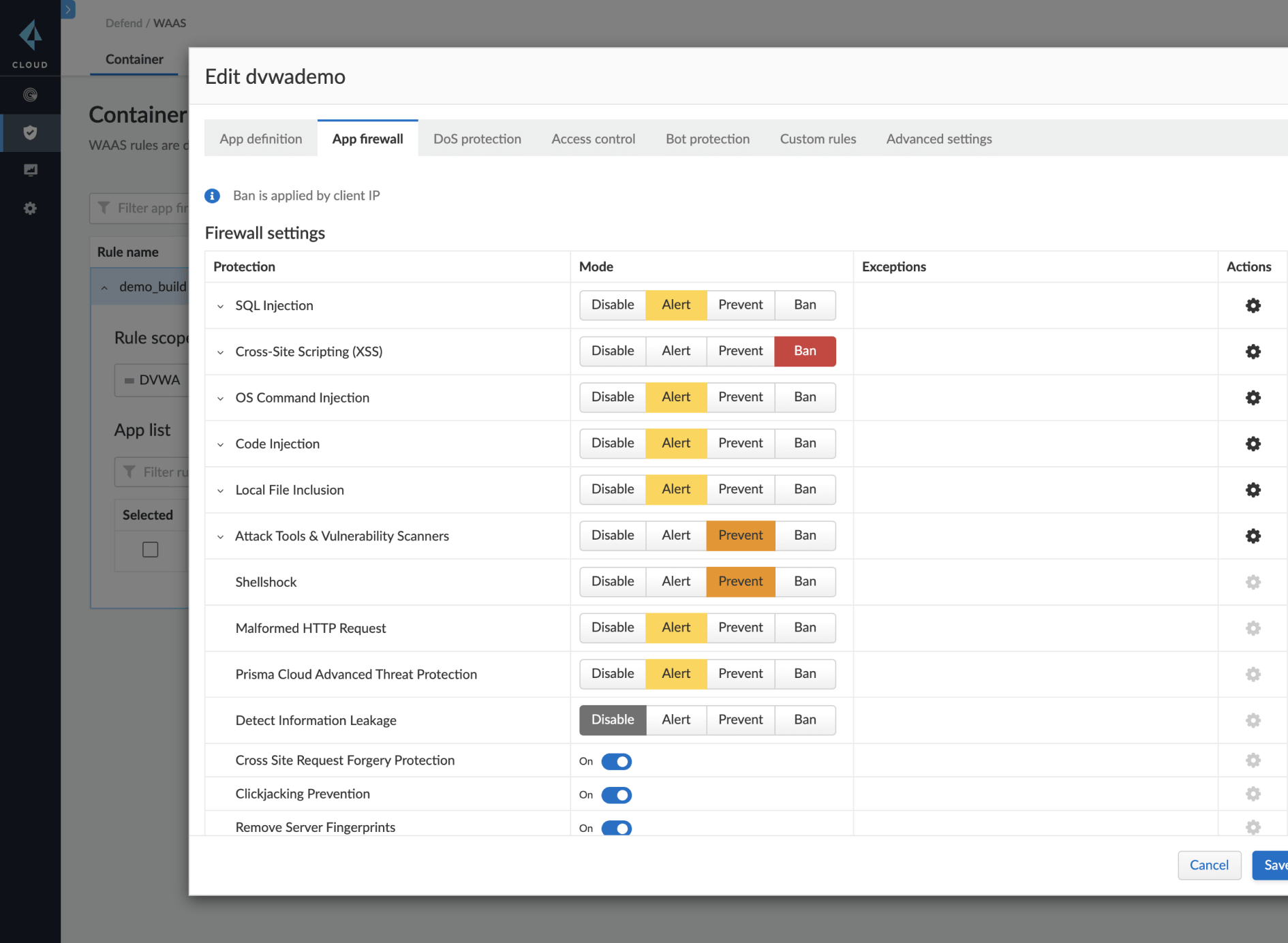
Task: Open Attack Tools & Vulnerability Scanners gear
Action: (1253, 536)
